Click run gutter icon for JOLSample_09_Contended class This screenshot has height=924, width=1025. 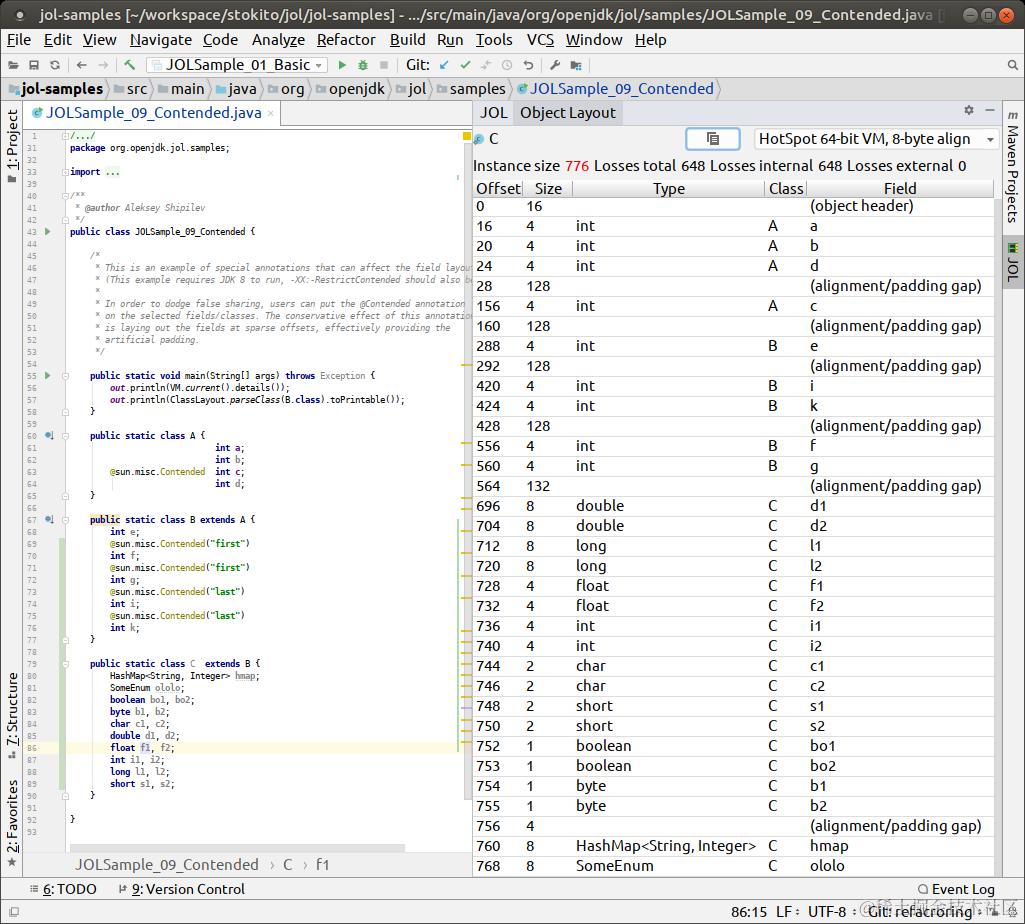pos(47,231)
